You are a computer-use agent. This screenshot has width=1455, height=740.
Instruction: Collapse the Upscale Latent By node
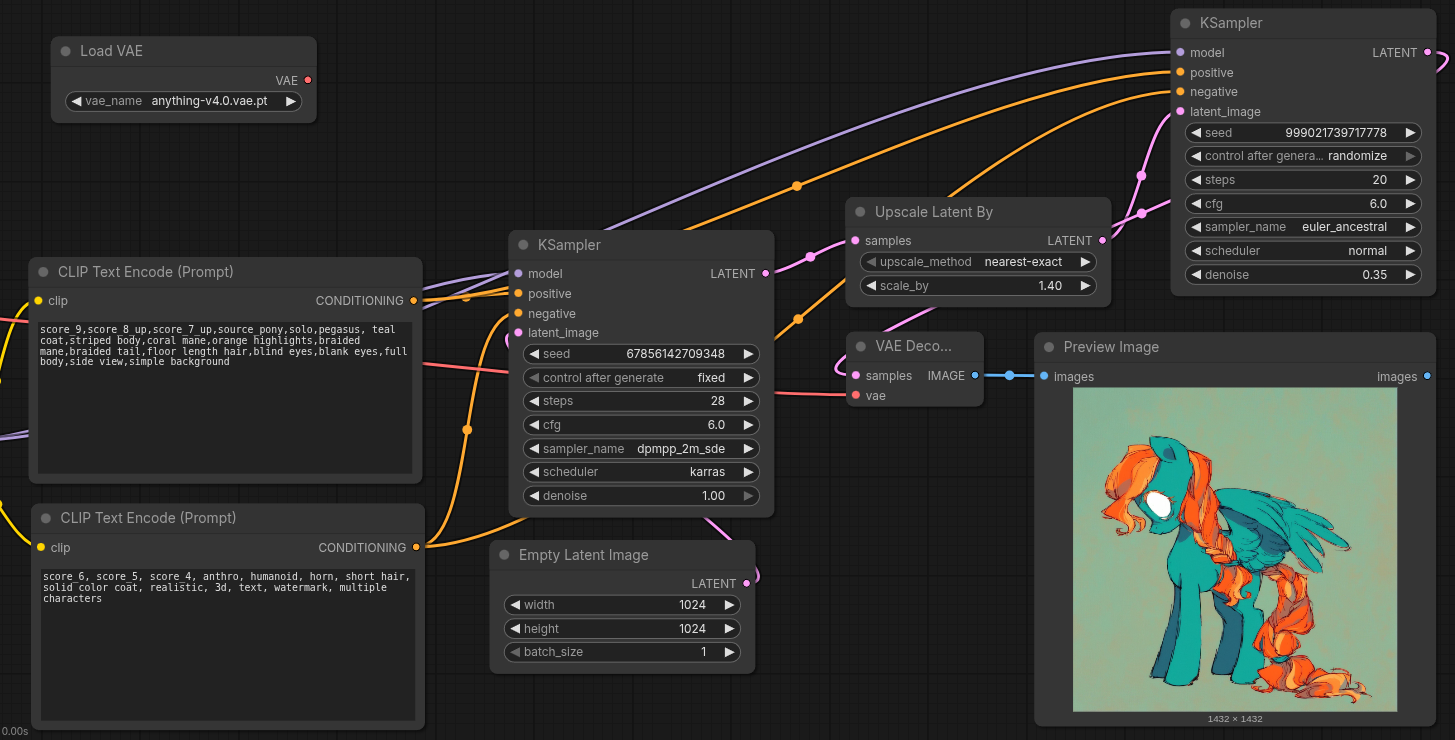(860, 212)
